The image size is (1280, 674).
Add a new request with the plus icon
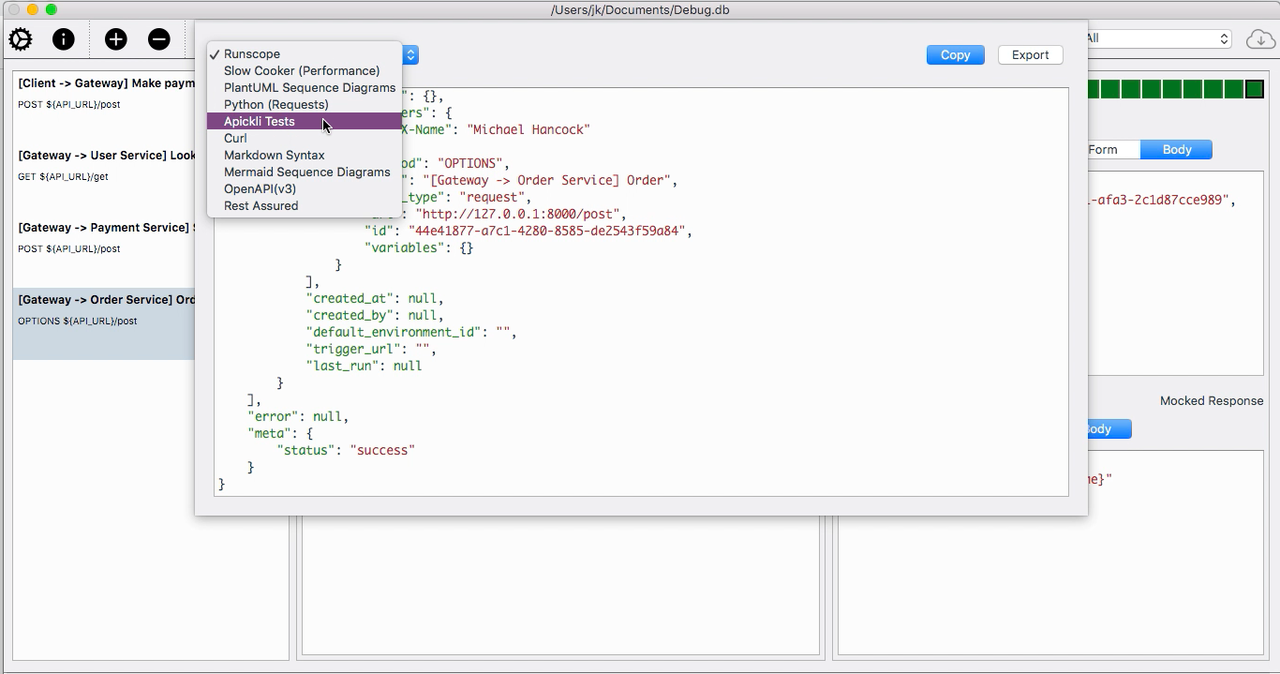pos(116,40)
